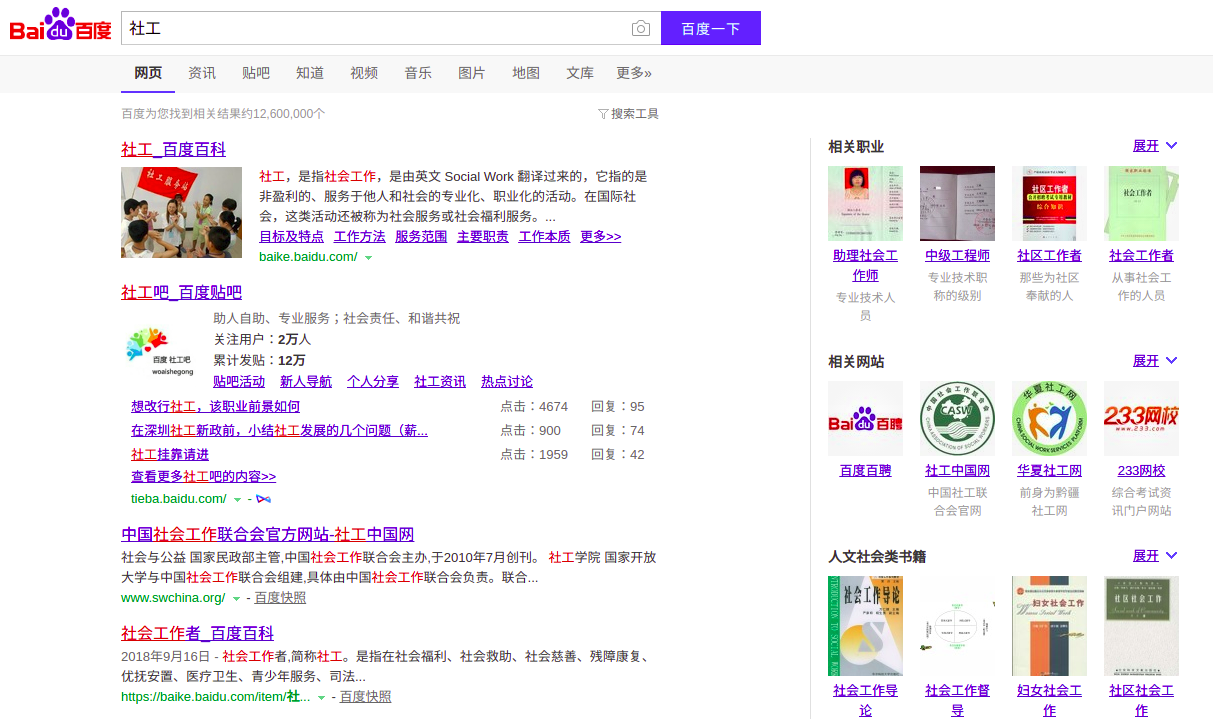1213x719 pixels.
Task: Expand the 相关职业 section
Action: coord(1155,146)
